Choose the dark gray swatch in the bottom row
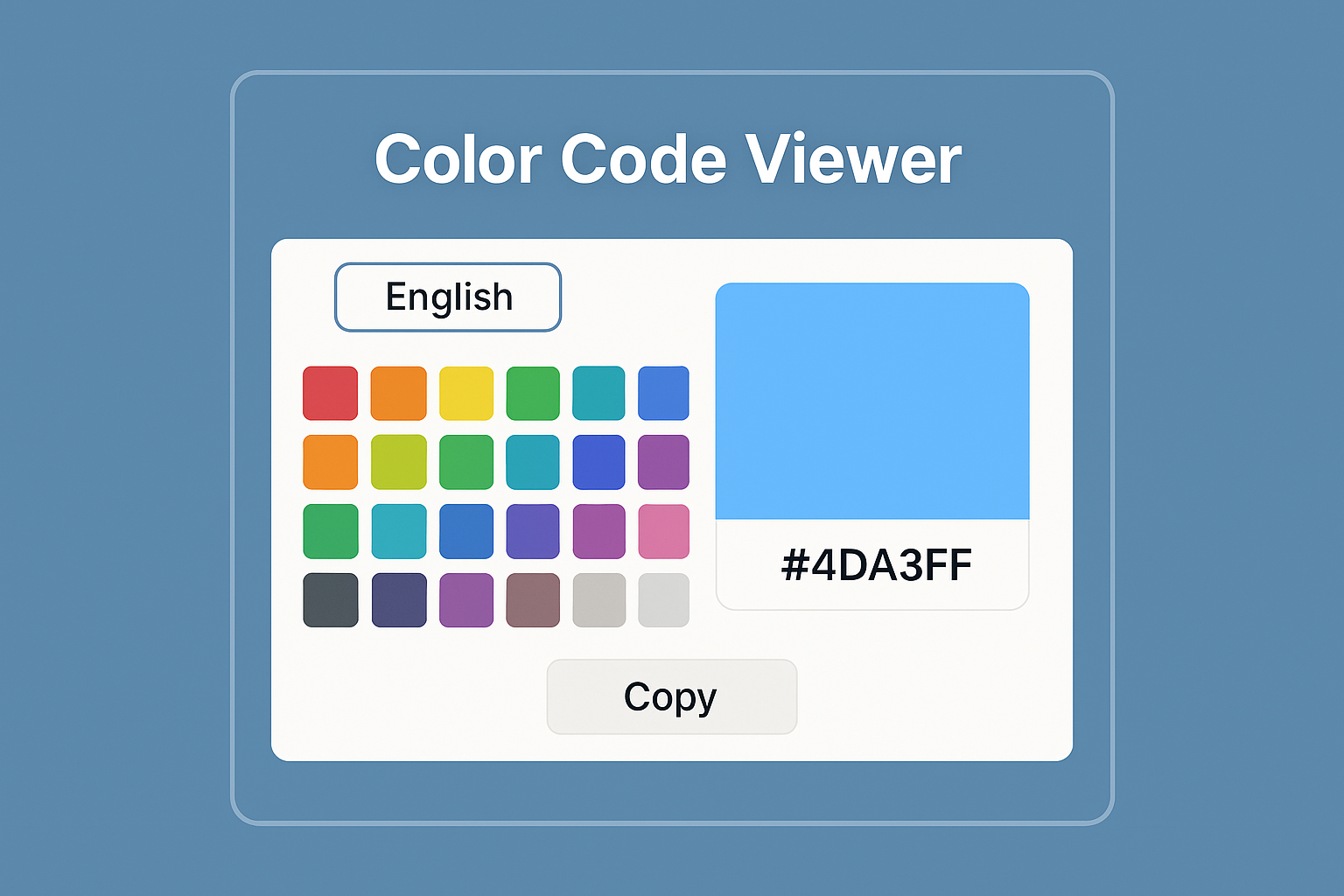1344x896 pixels. [330, 599]
